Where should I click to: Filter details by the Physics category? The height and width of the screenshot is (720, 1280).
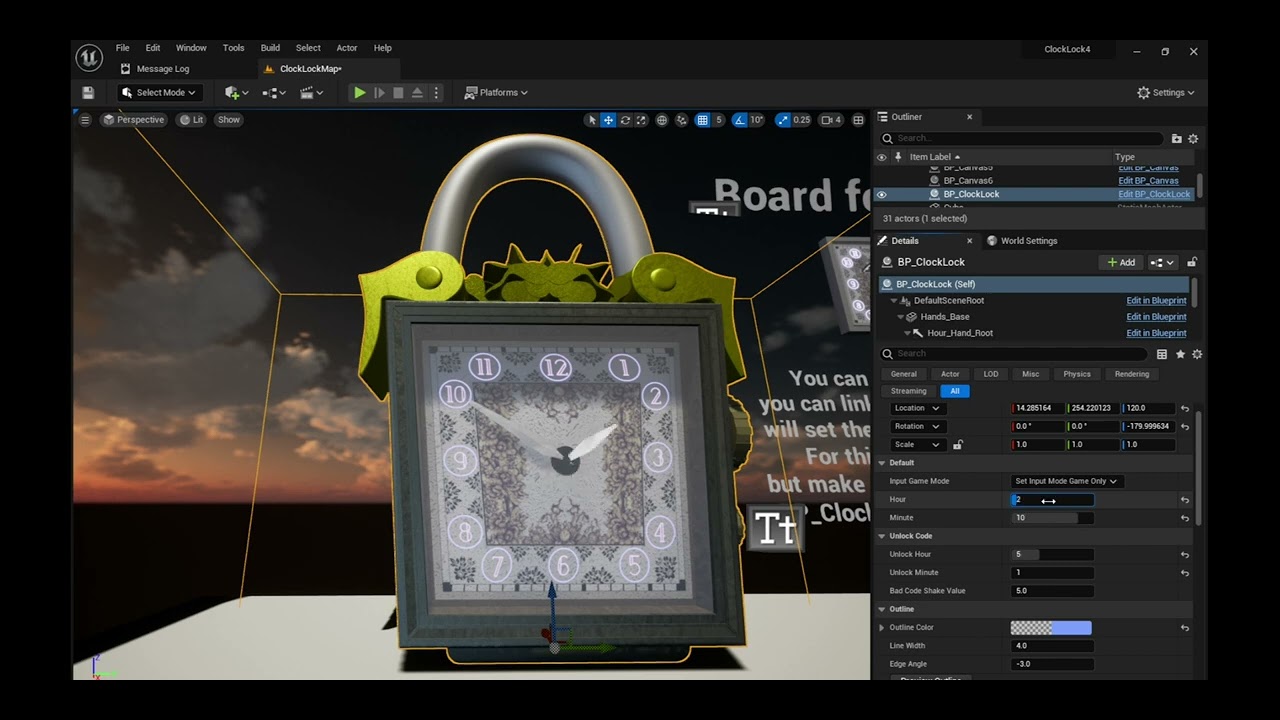click(1077, 374)
